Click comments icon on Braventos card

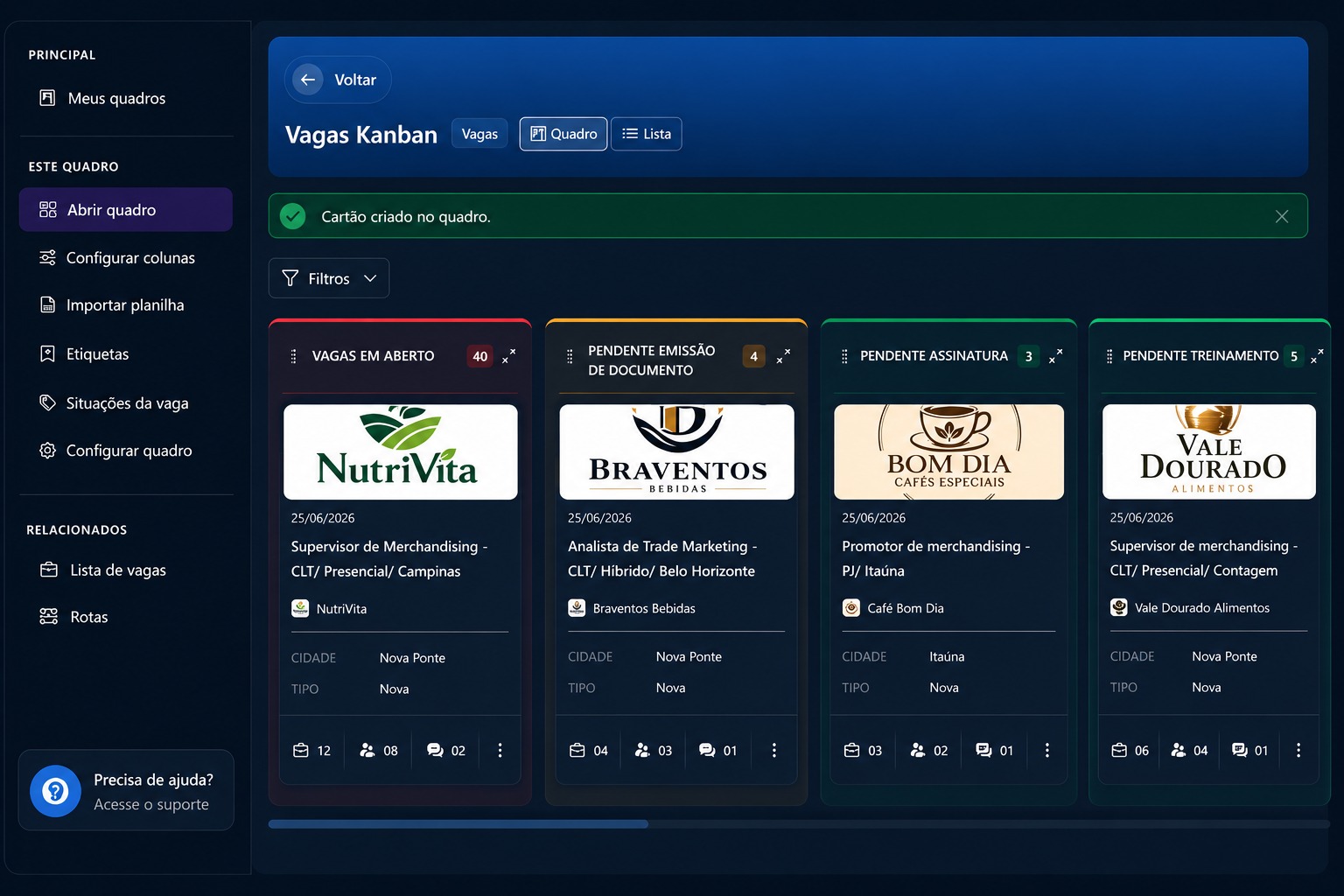coord(707,750)
